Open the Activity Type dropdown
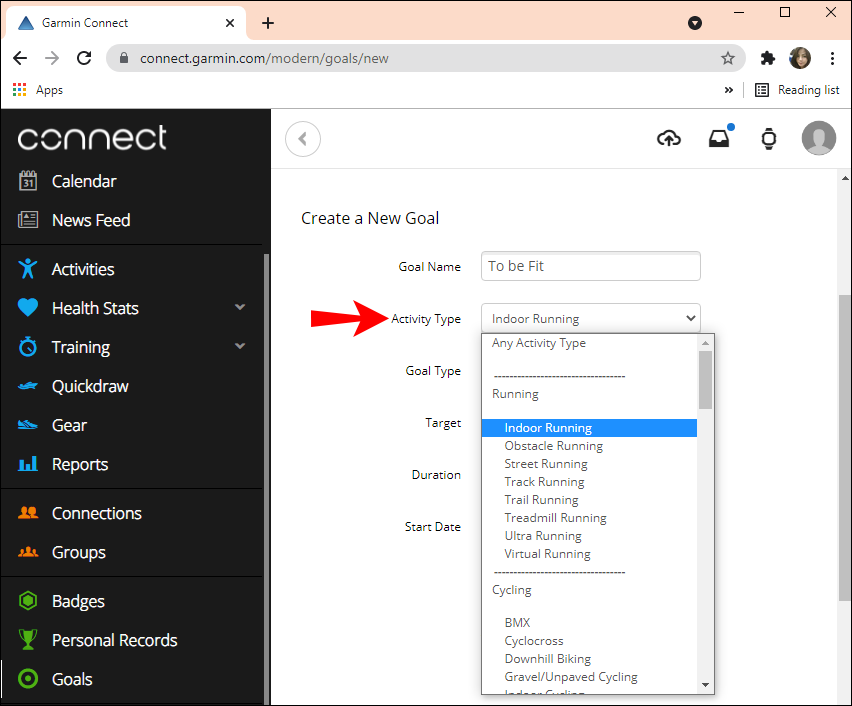Image resolution: width=852 pixels, height=706 pixels. click(x=590, y=319)
